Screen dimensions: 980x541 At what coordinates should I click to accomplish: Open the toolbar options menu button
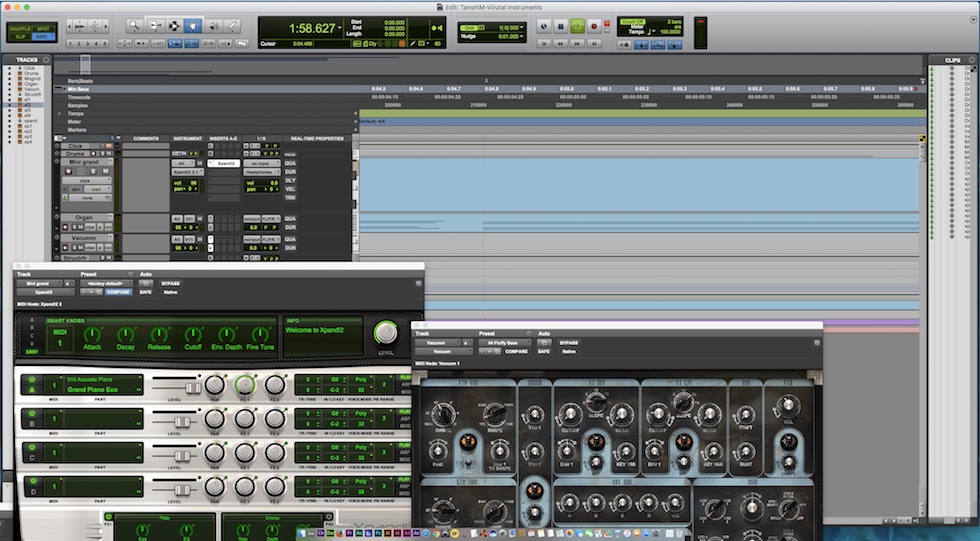click(972, 20)
